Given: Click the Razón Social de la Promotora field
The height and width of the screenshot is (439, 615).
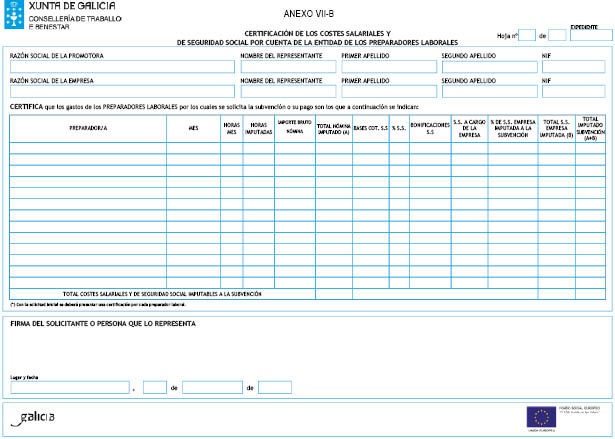Looking at the screenshot, I should point(121,67).
